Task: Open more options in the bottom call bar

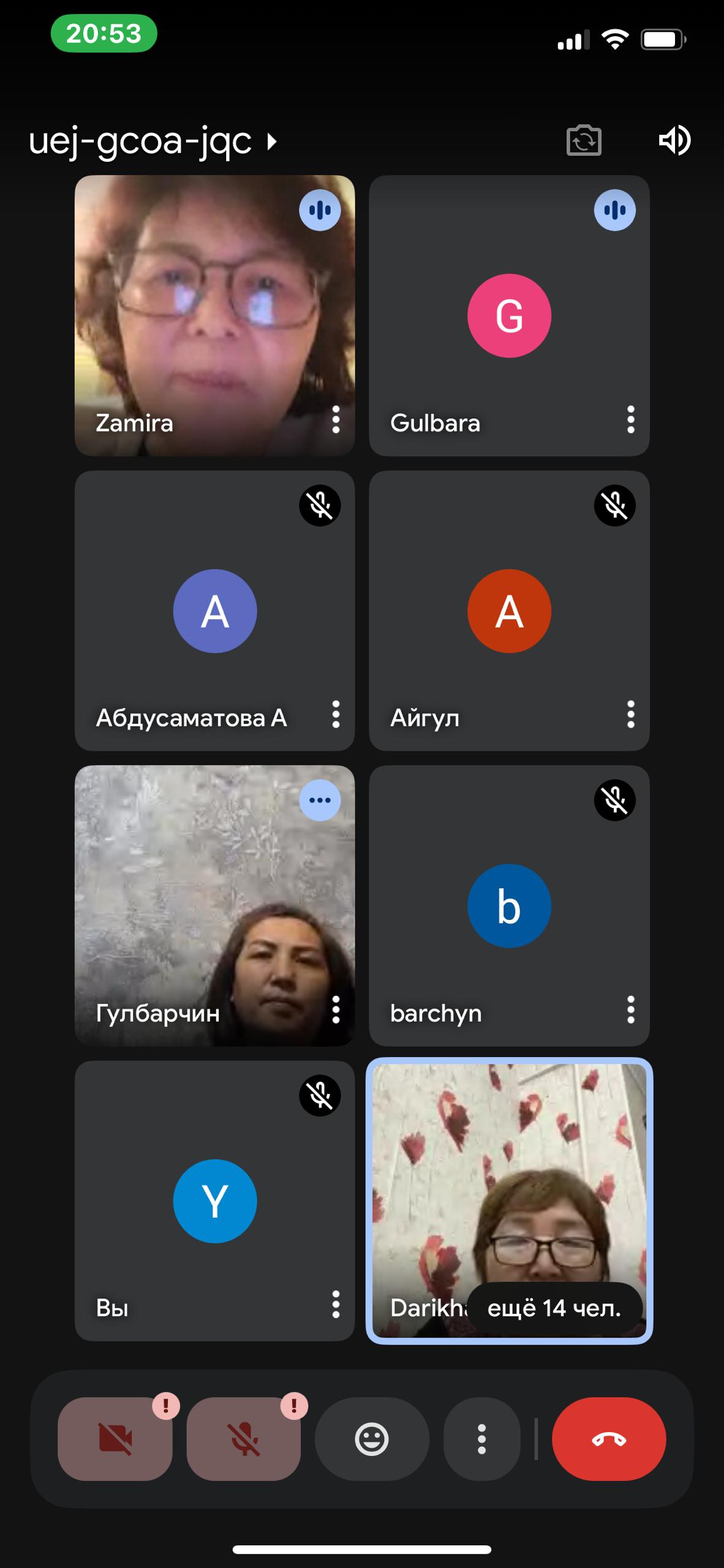Action: tap(481, 1439)
